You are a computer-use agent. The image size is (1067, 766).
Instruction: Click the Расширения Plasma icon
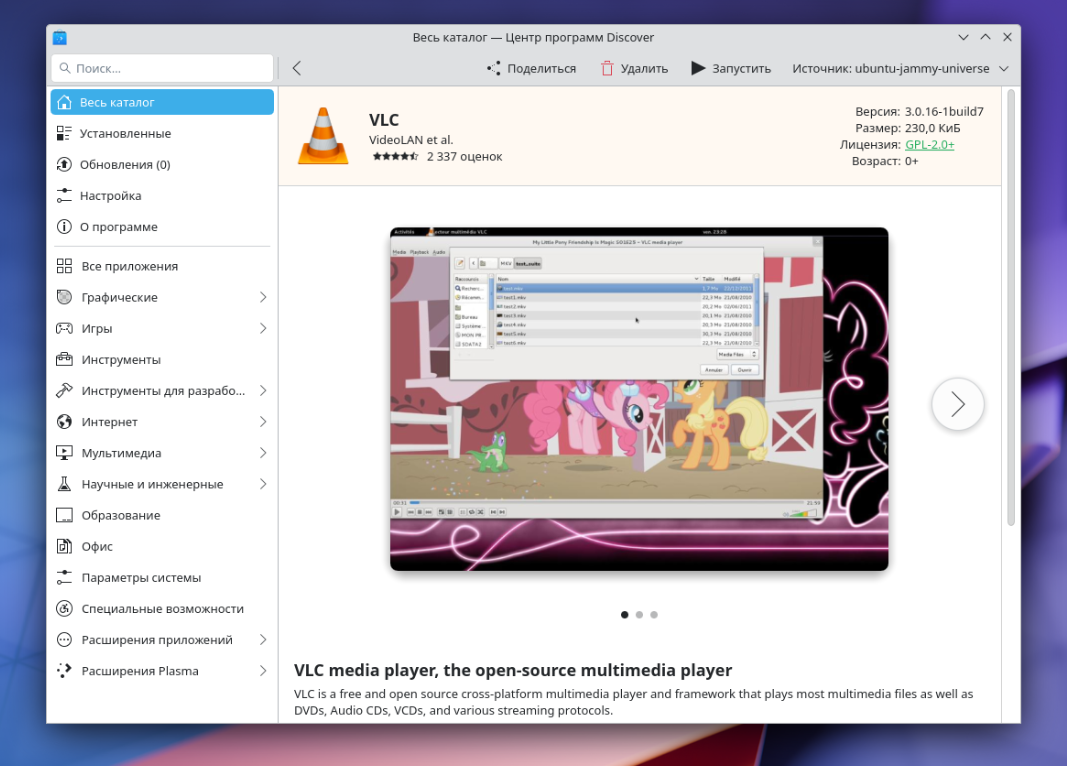(x=64, y=671)
